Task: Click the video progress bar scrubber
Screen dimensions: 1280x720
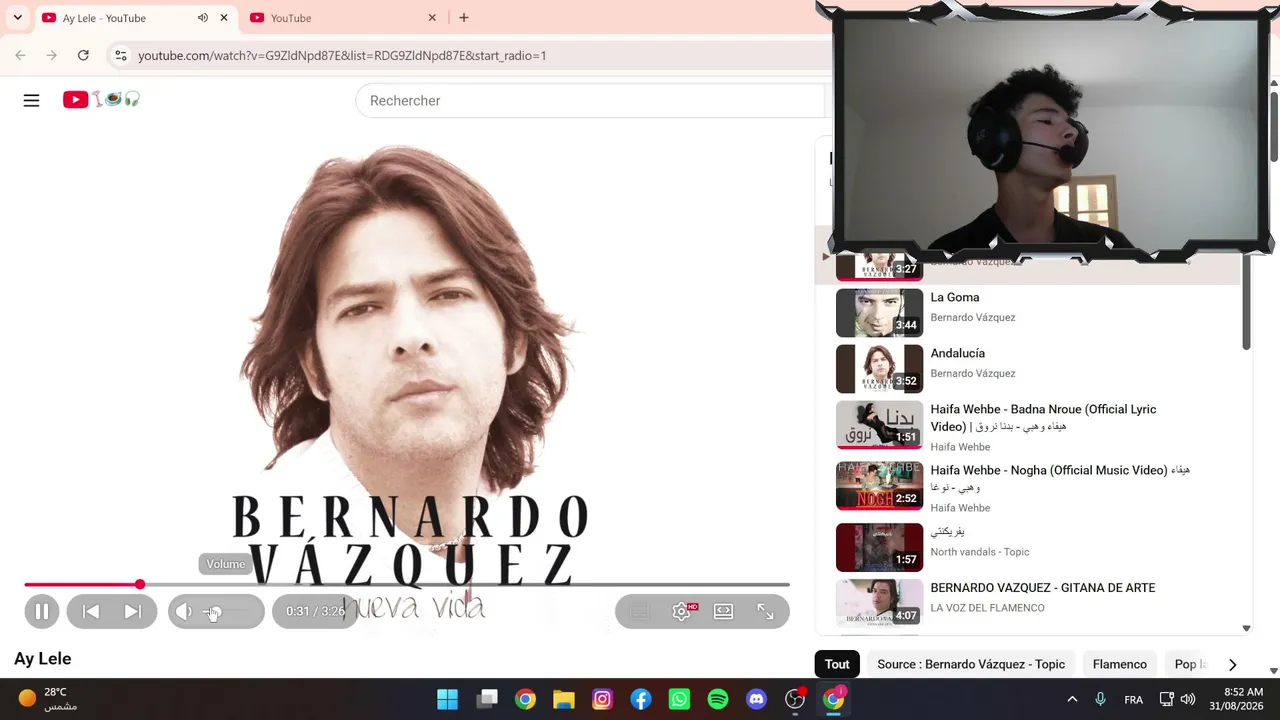Action: pos(140,584)
